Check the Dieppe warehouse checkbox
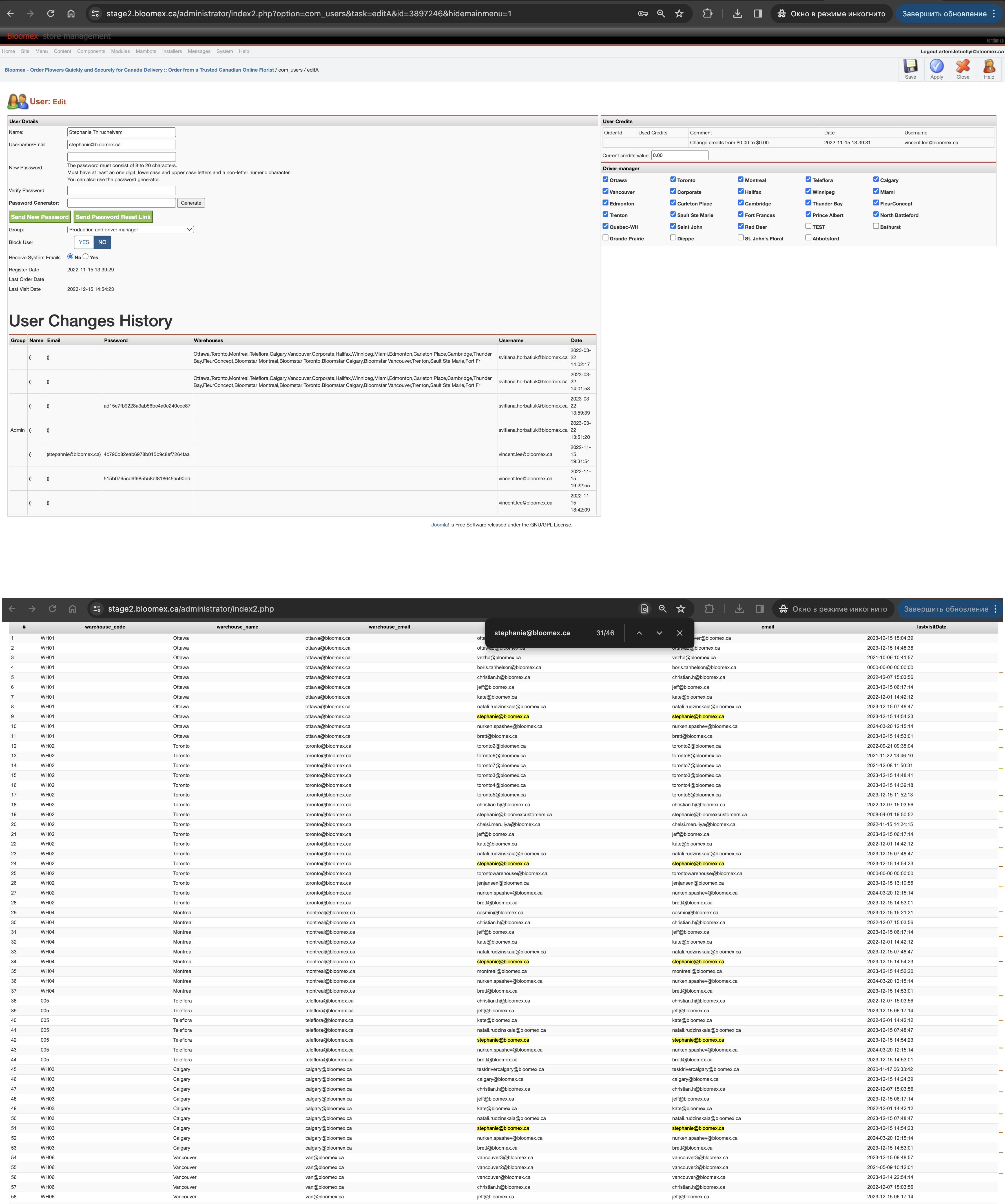Viewport: 1005px width, 1204px height. [x=673, y=237]
